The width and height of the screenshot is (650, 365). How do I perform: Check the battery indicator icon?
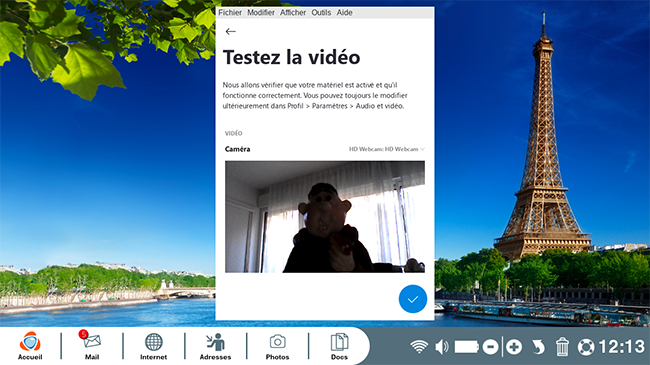click(x=467, y=347)
